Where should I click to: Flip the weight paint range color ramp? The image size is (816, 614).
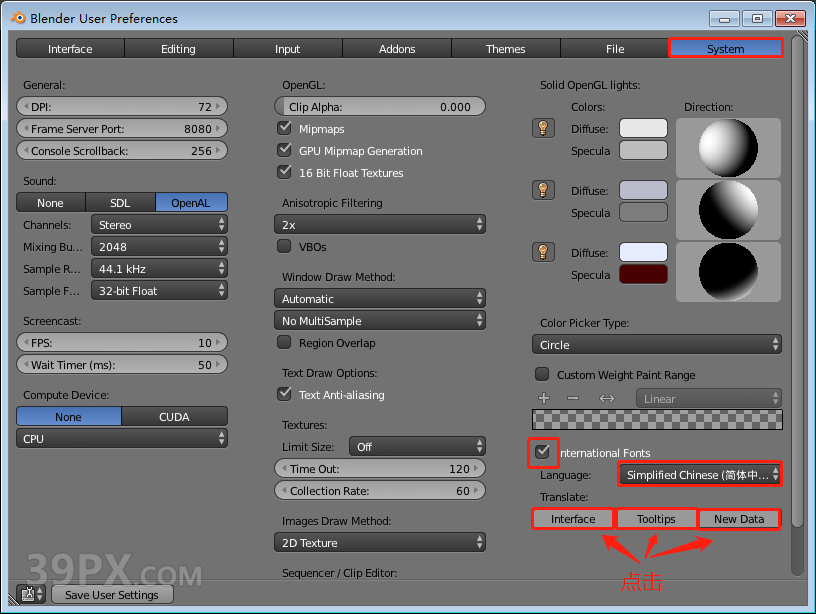(x=608, y=397)
